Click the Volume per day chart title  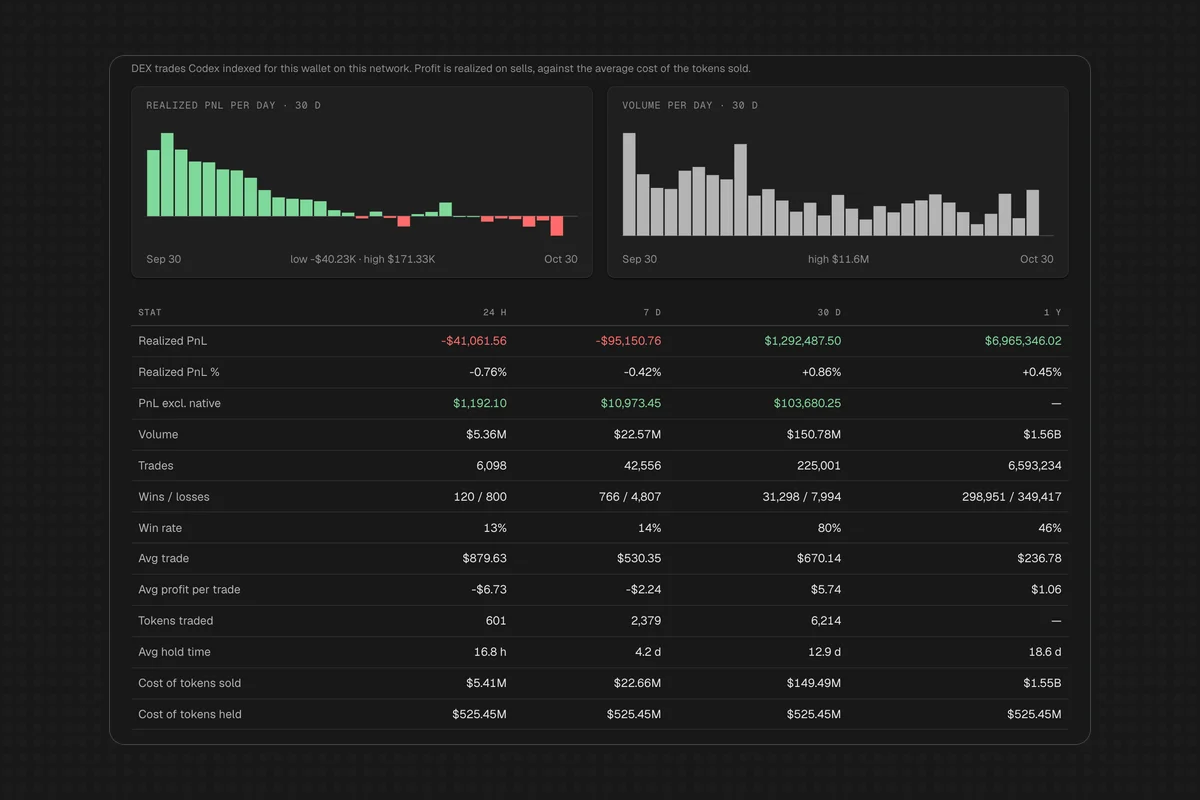coord(690,105)
